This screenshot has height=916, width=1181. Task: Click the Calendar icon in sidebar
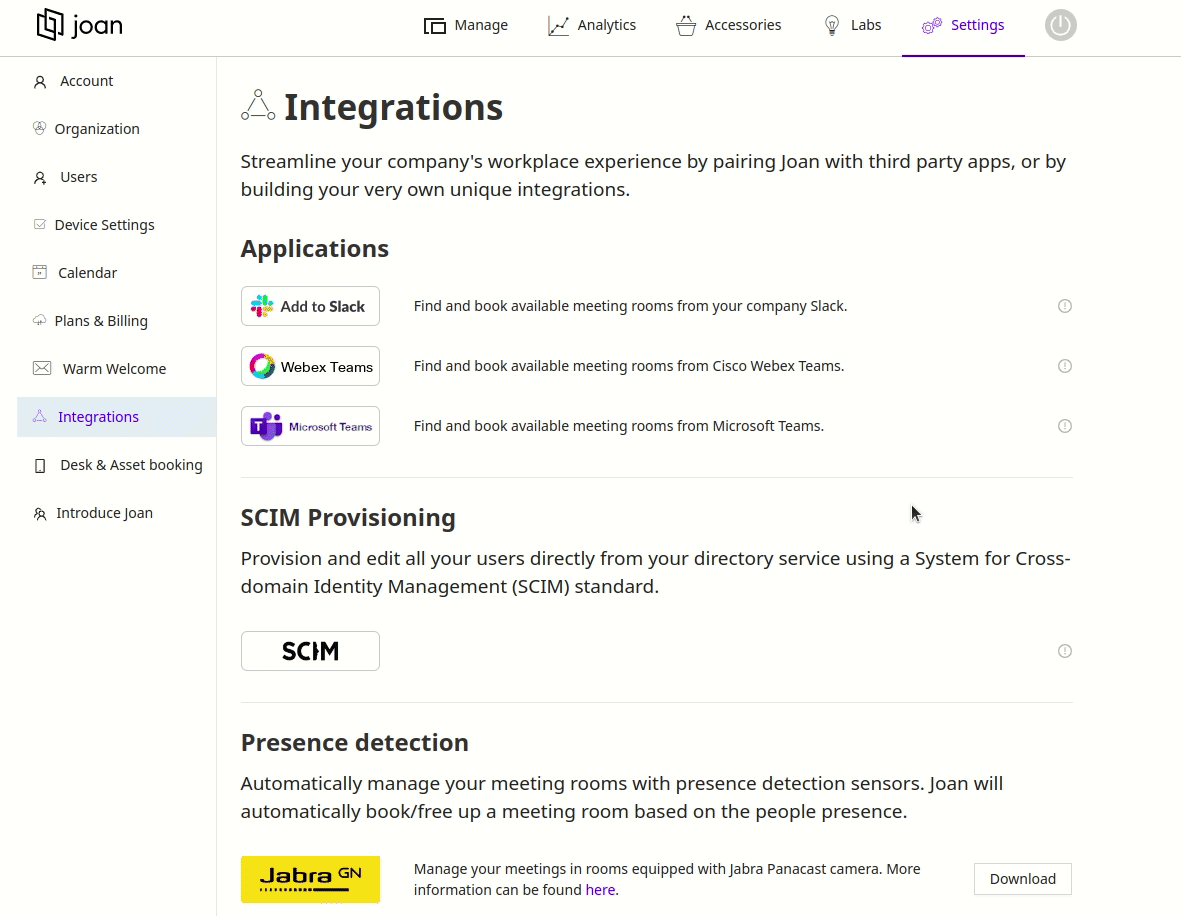[40, 272]
